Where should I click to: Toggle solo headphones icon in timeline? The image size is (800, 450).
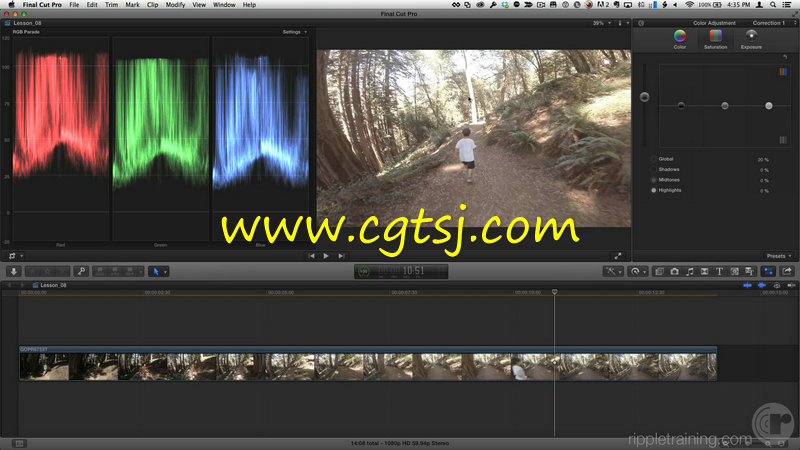click(x=777, y=285)
